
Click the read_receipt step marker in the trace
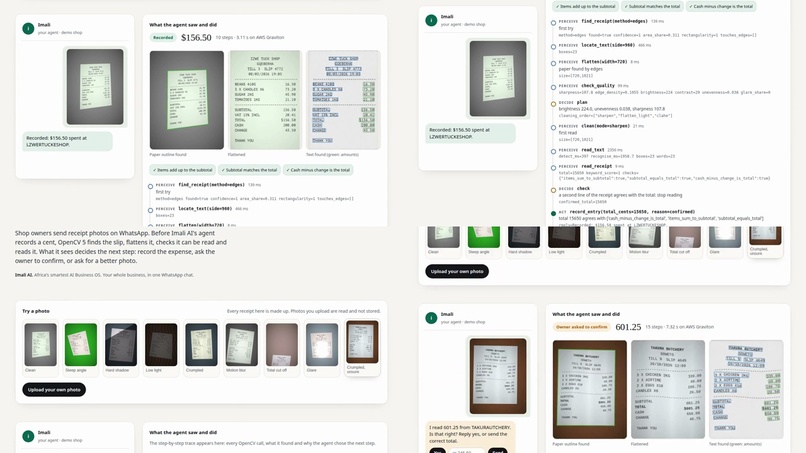[553, 168]
